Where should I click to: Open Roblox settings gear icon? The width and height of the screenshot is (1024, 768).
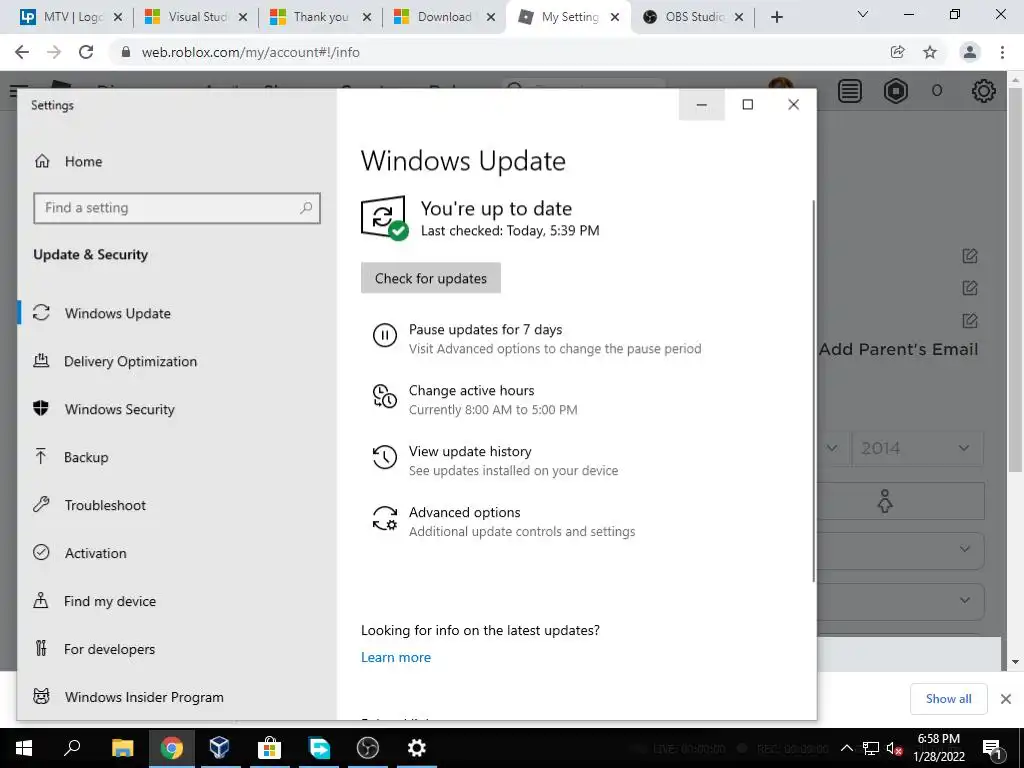pyautogui.click(x=984, y=91)
